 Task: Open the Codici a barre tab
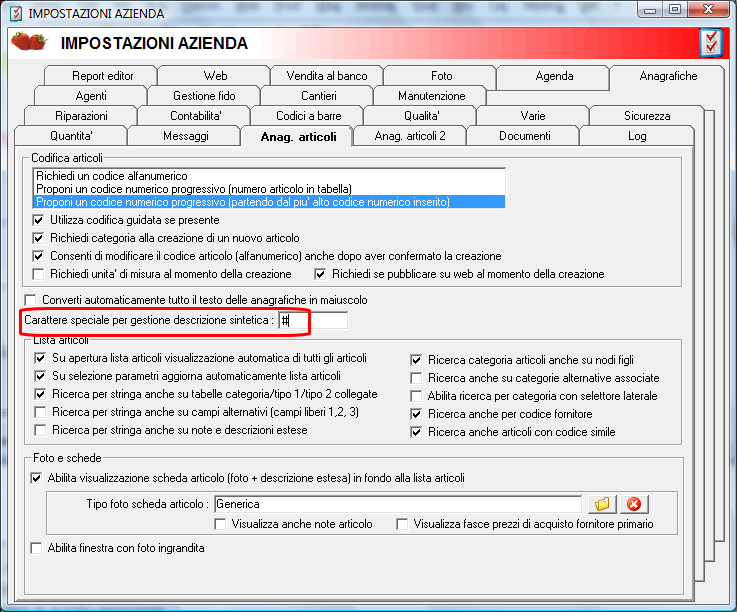click(x=308, y=116)
